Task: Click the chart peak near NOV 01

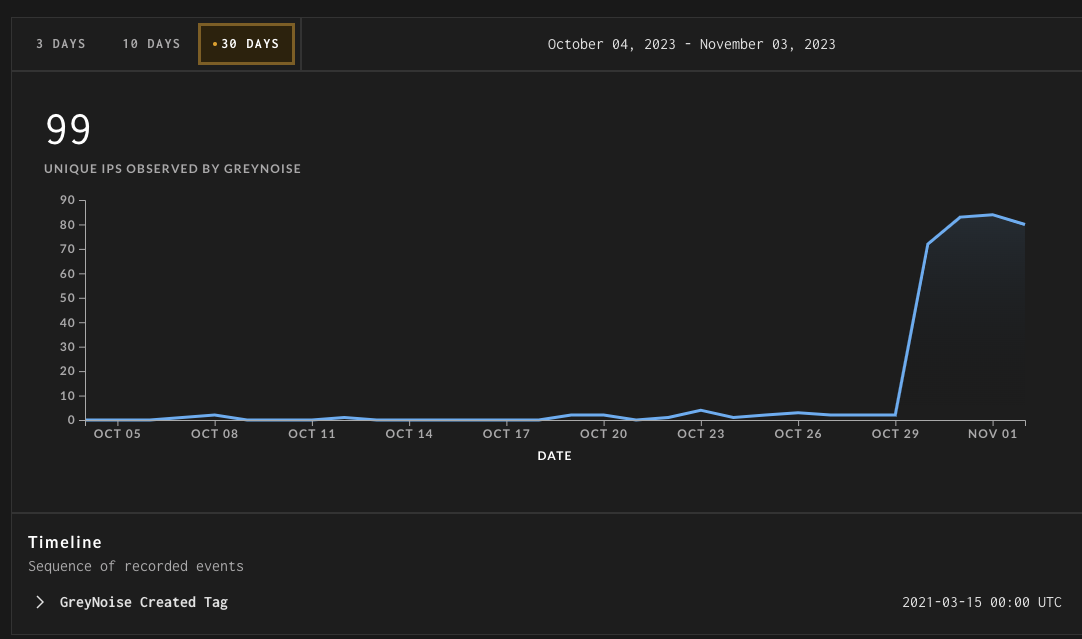Action: pos(992,215)
